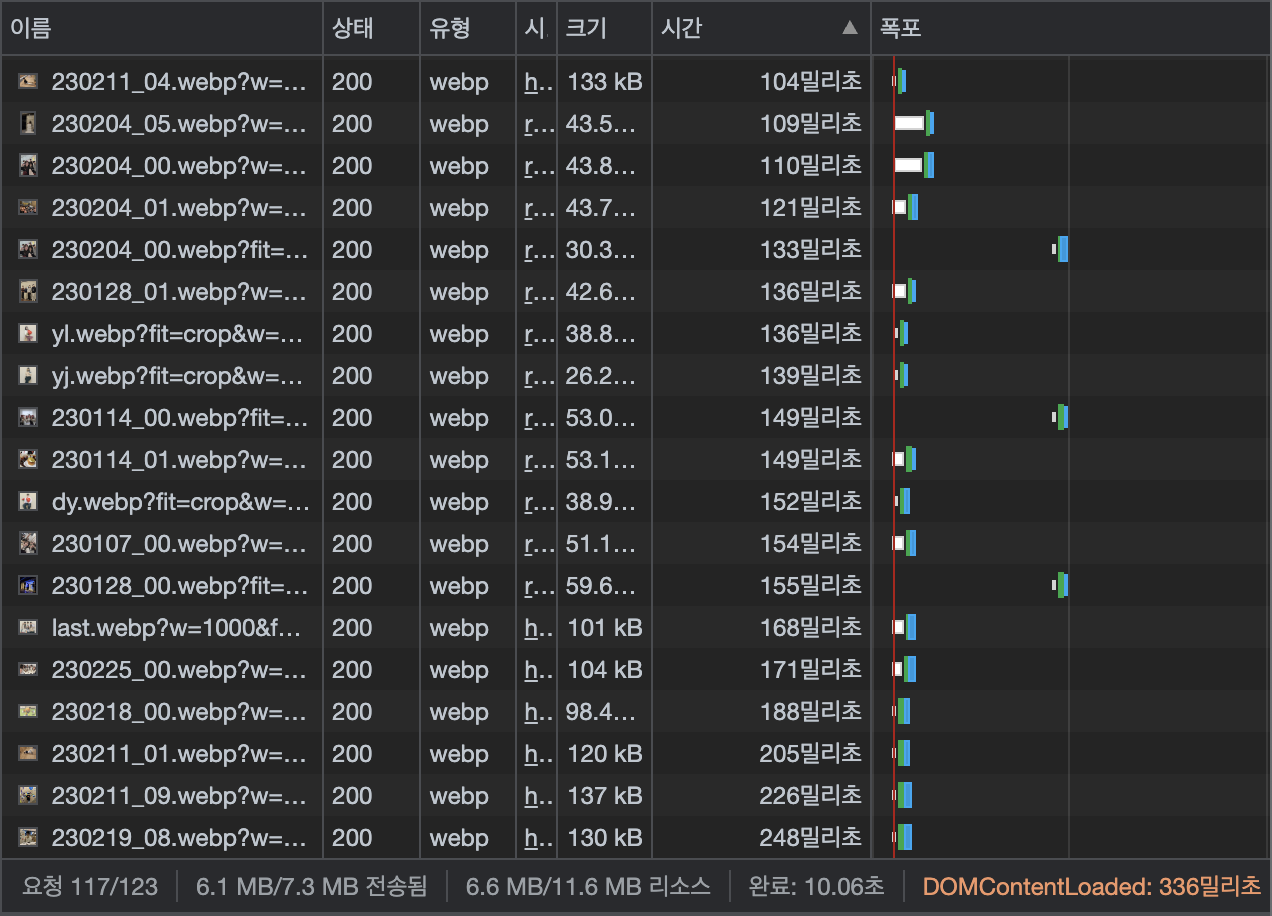1272x916 pixels.
Task: Sort requests by 상태 column header
Action: [353, 28]
